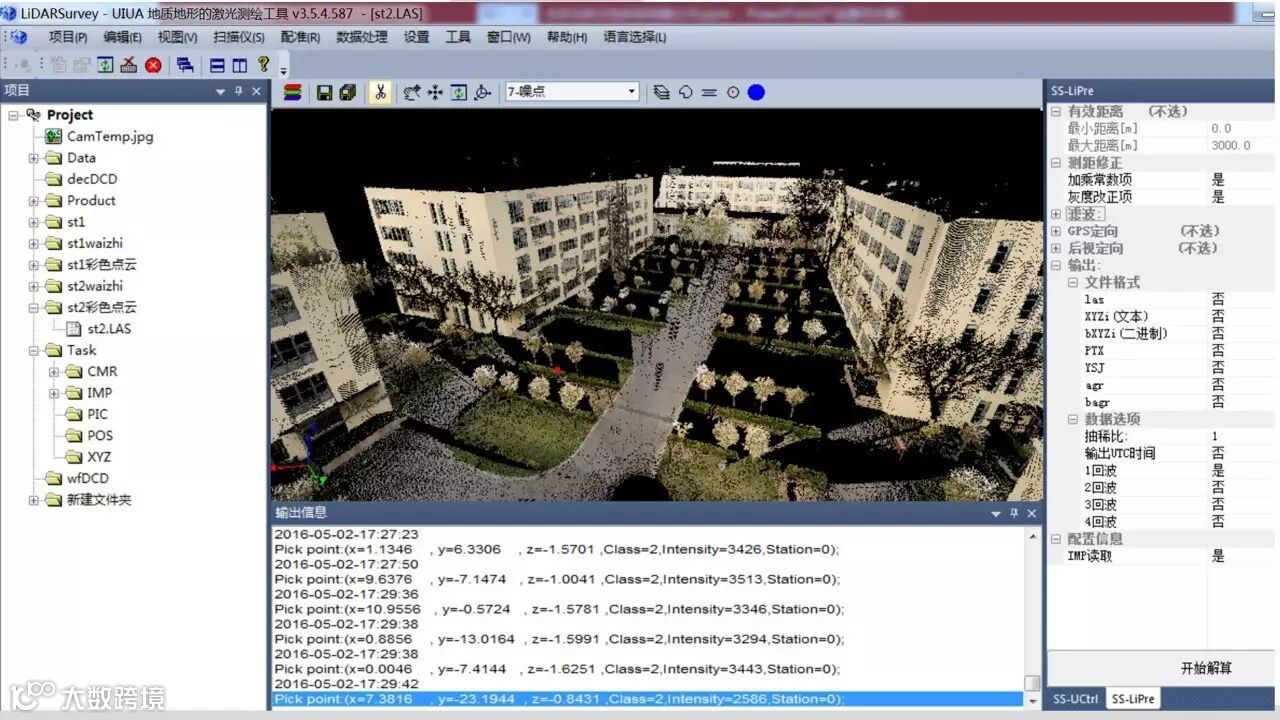Open the 工具 menu
Screen dimensions: 1280x720
tap(458, 37)
